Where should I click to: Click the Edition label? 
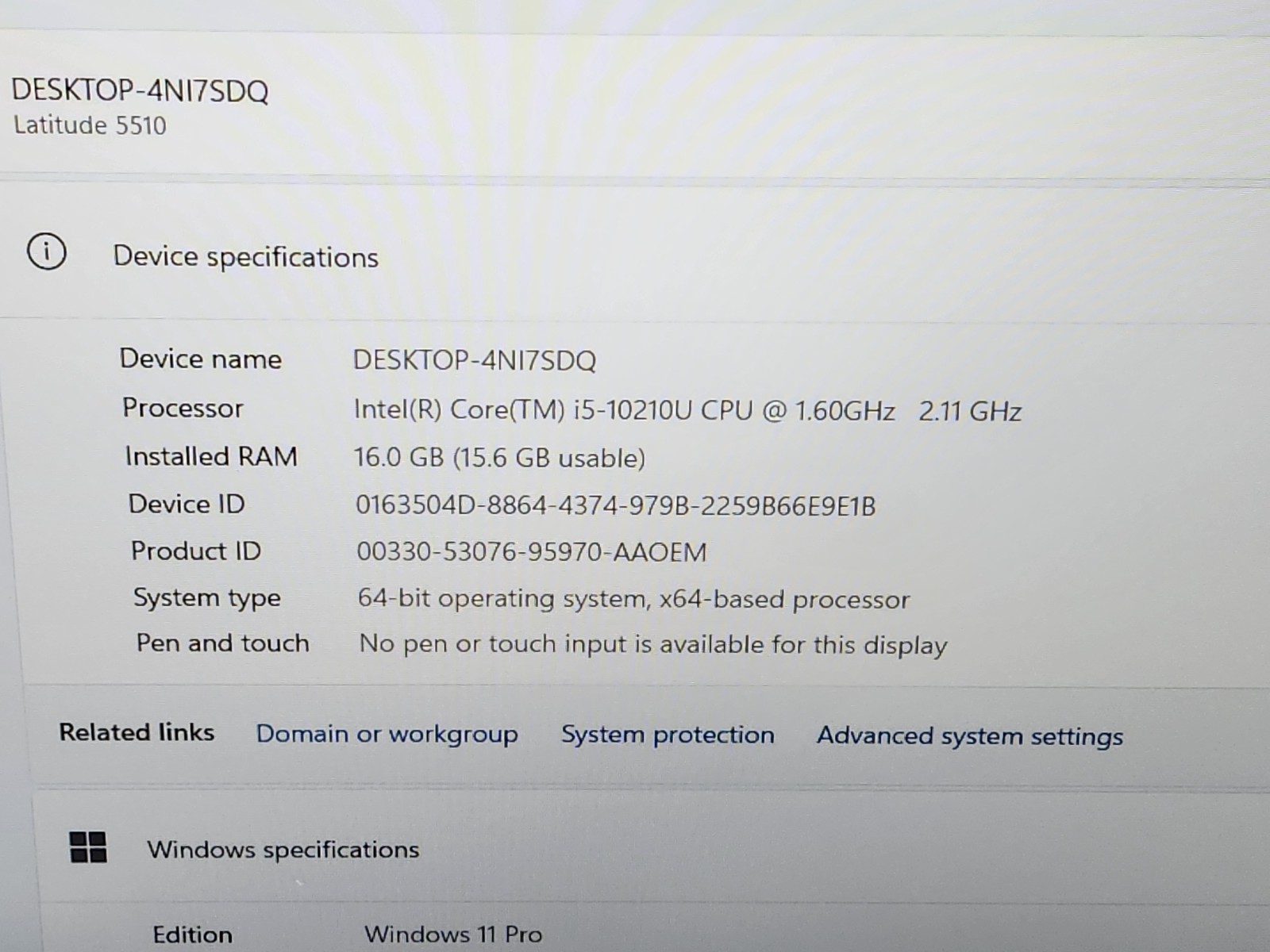pyautogui.click(x=193, y=935)
